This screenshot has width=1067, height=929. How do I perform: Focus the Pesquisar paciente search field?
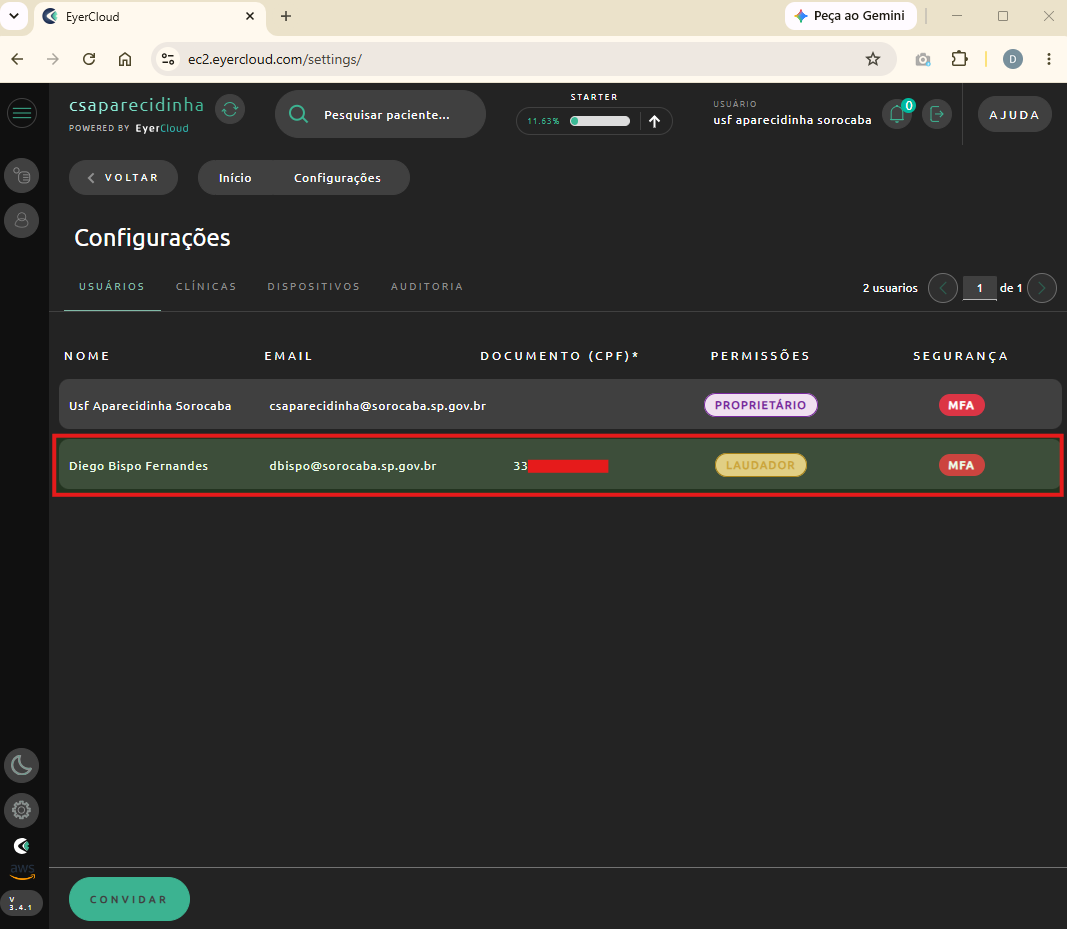click(x=380, y=114)
